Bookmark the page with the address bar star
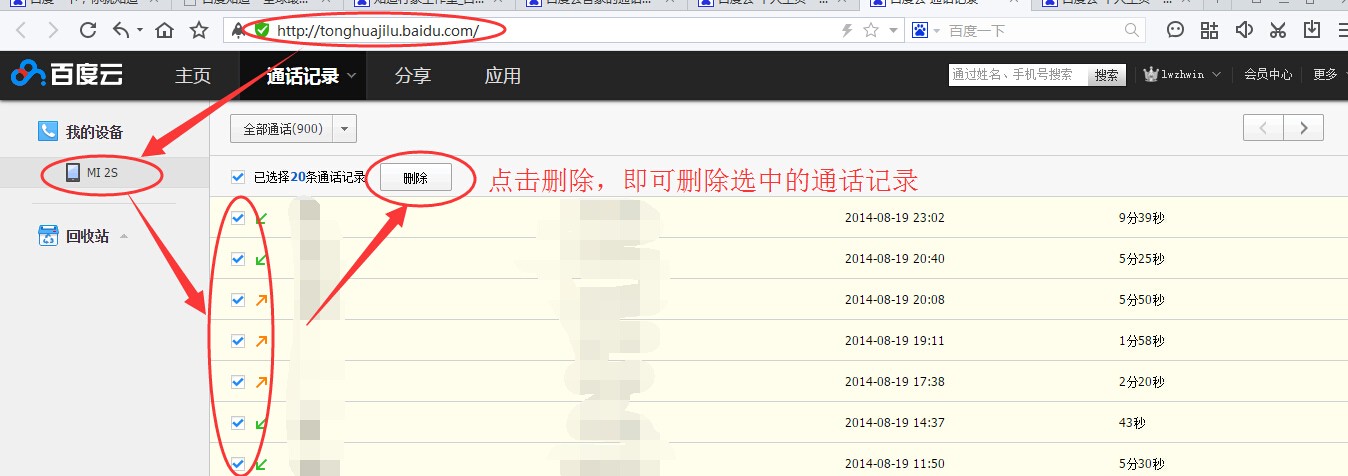 pyautogui.click(x=870, y=30)
